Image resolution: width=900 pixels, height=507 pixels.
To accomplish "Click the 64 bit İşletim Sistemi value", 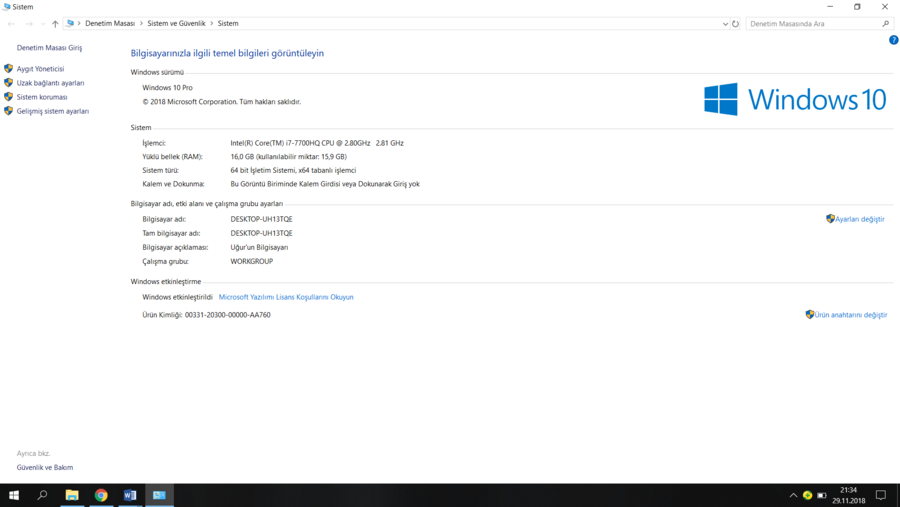I will click(x=293, y=171).
